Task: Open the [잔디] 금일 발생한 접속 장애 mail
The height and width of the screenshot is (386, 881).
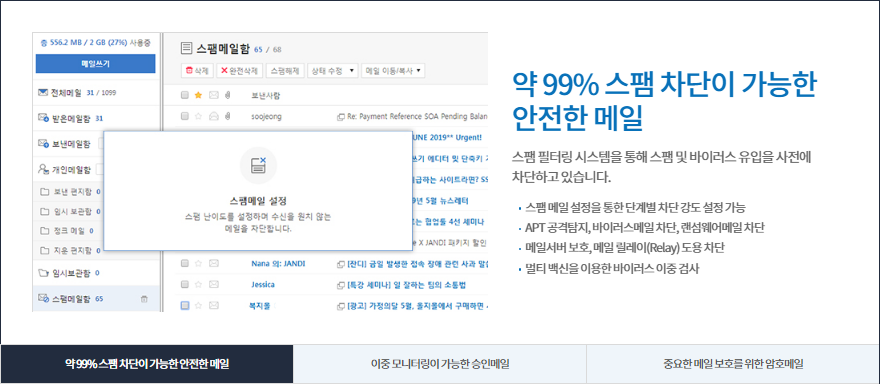Action: tap(417, 264)
